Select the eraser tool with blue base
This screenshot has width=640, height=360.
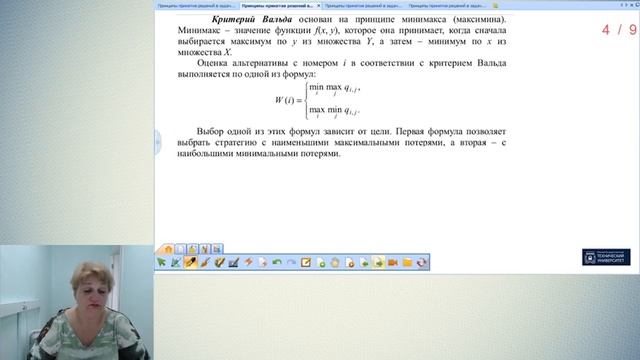click(233, 262)
